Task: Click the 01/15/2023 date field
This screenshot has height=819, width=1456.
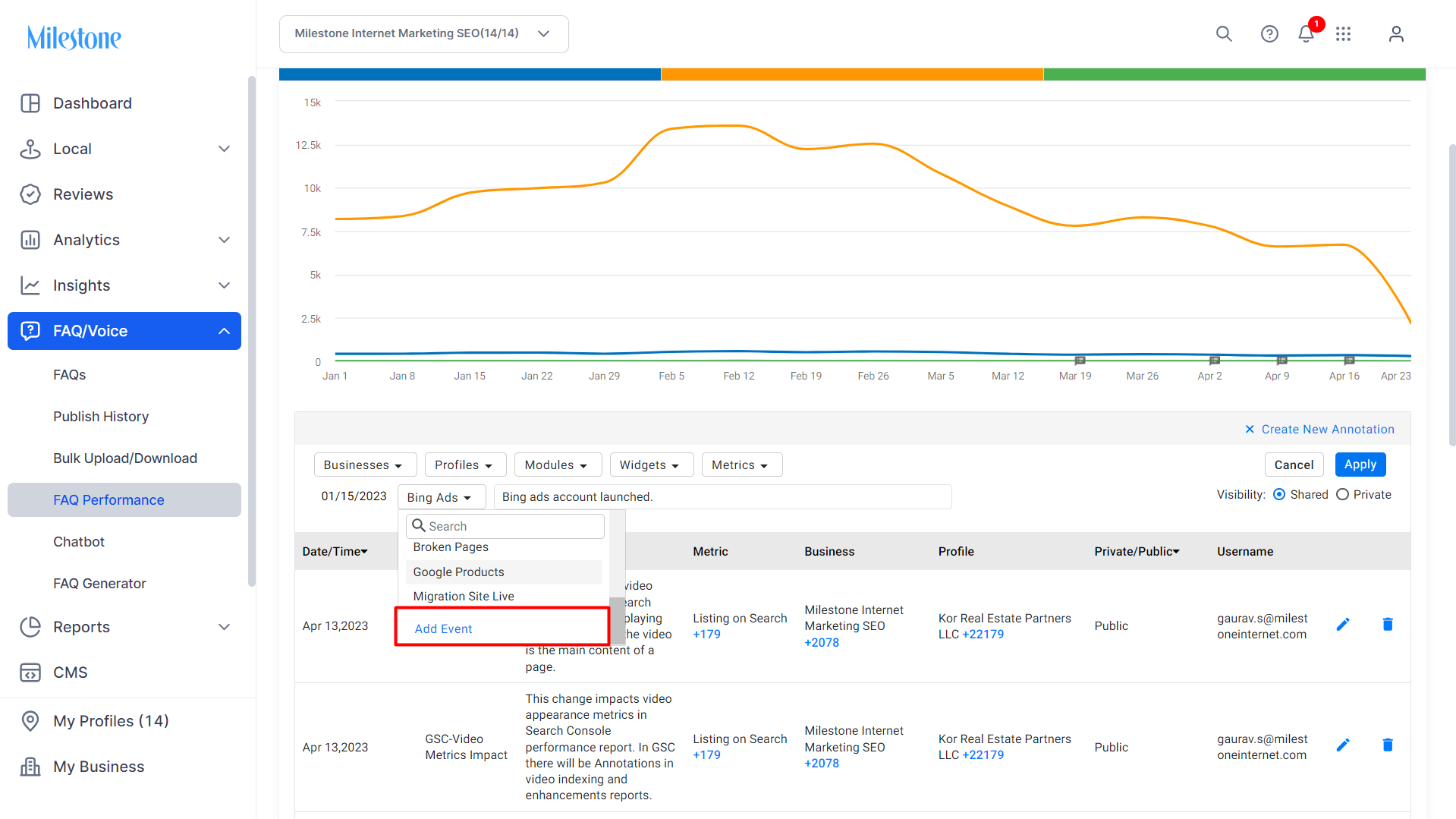Action: tap(354, 496)
